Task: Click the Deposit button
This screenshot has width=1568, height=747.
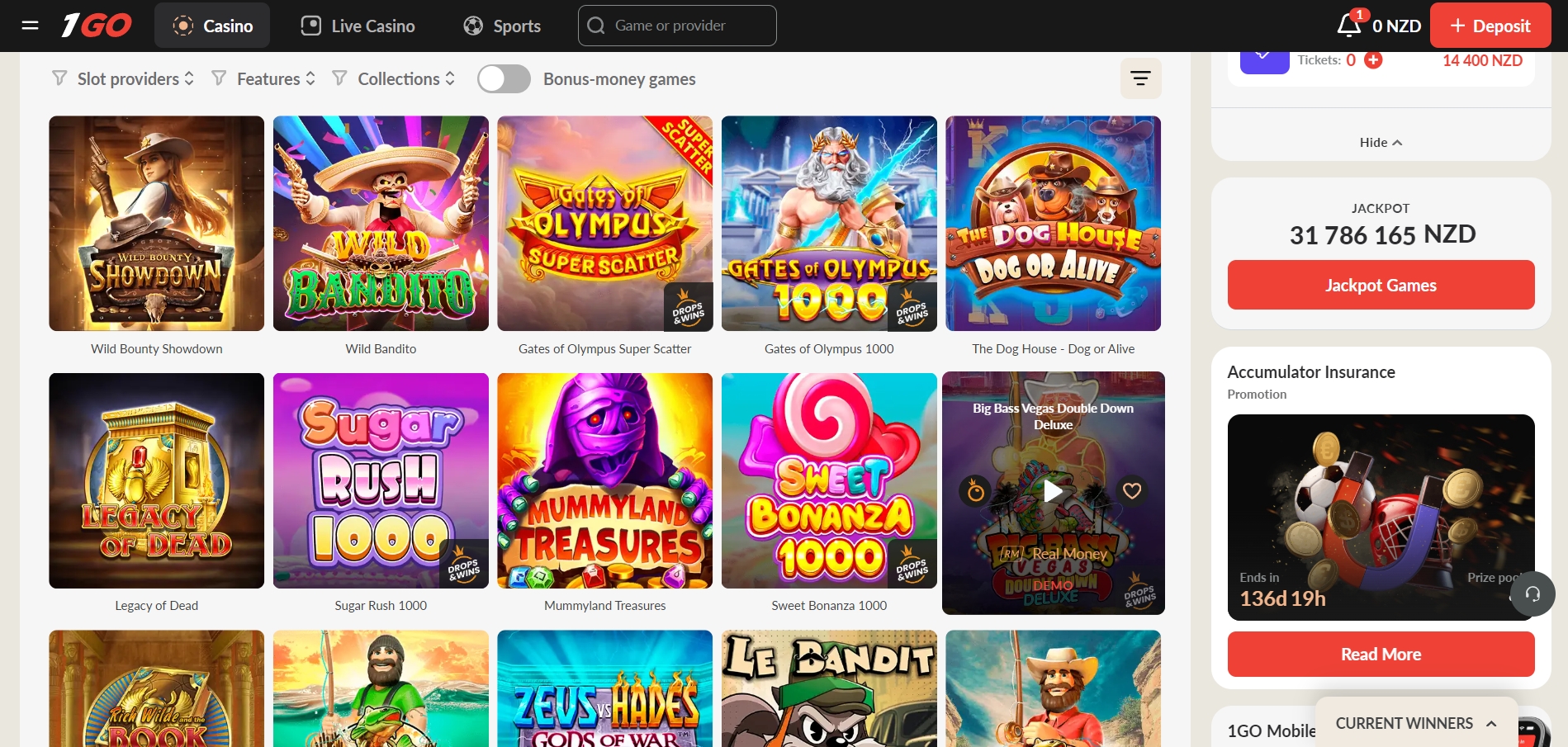Action: click(x=1490, y=26)
